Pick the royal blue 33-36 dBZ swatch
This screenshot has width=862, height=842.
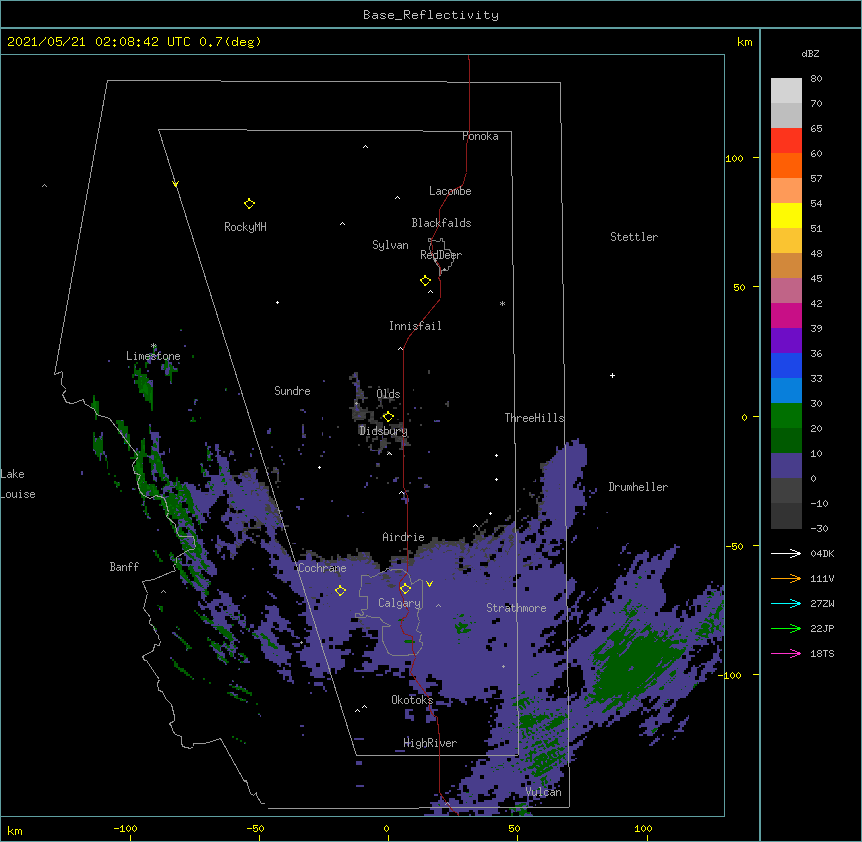(x=786, y=365)
